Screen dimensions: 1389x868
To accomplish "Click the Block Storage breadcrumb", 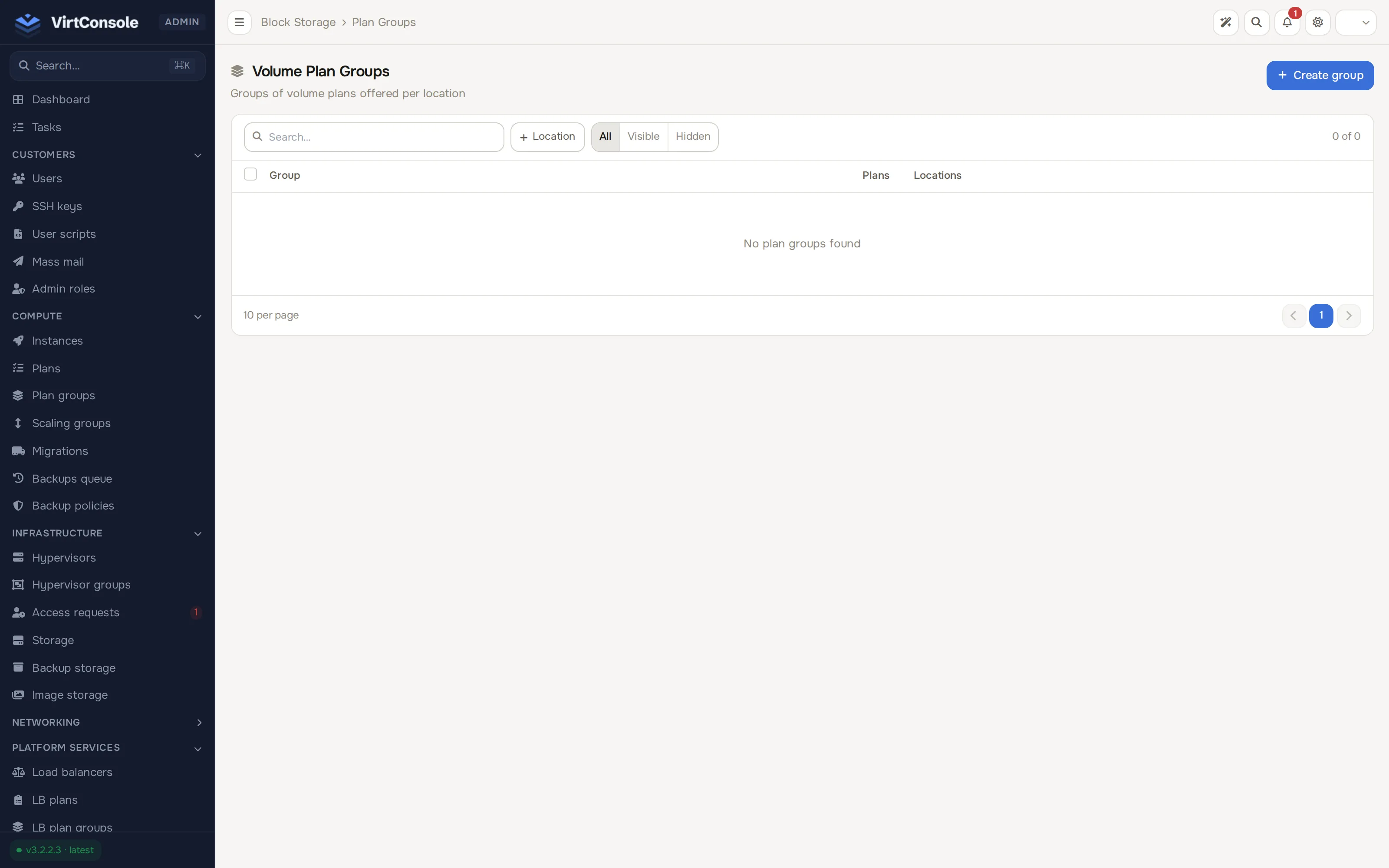I will tap(298, 23).
